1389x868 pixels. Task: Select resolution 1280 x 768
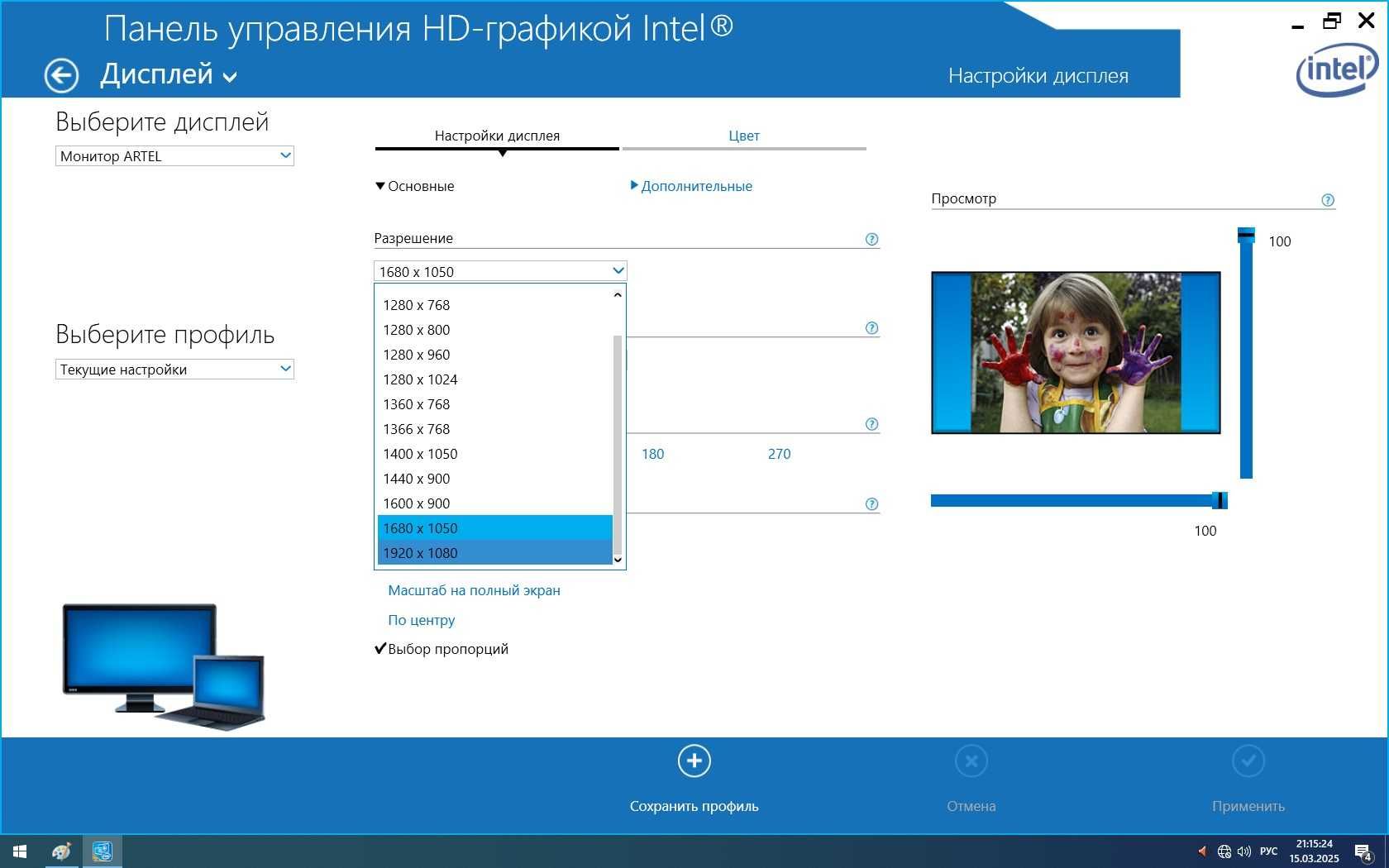494,305
